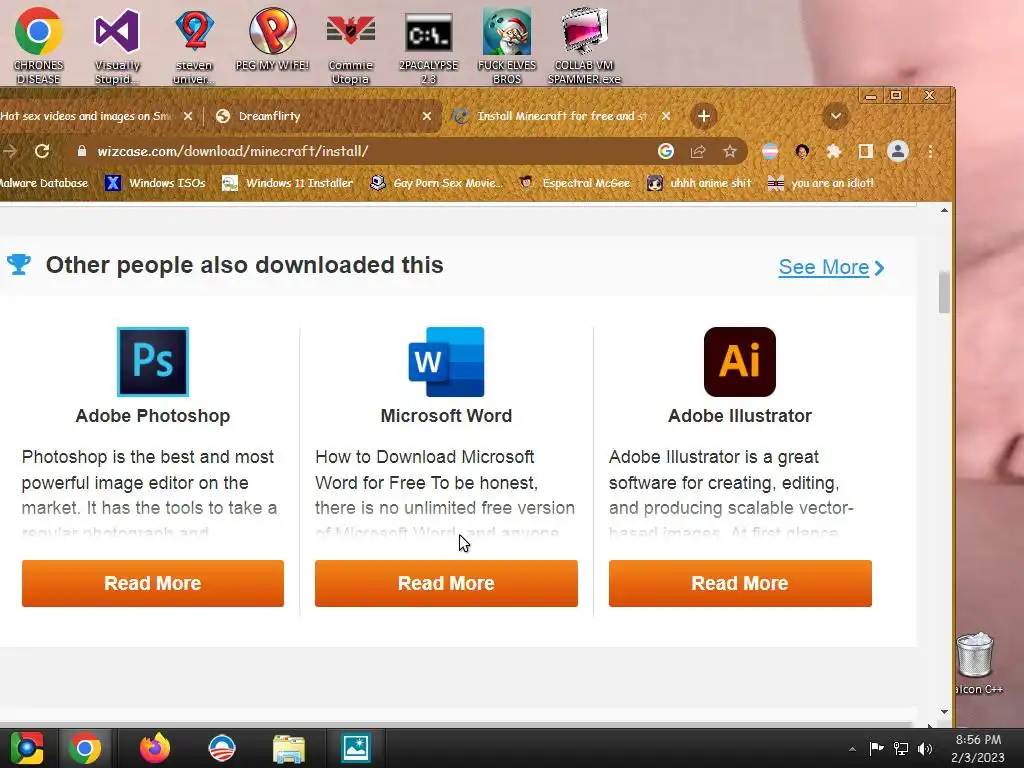Click the browser reload button
This screenshot has height=768, width=1024.
point(42,152)
